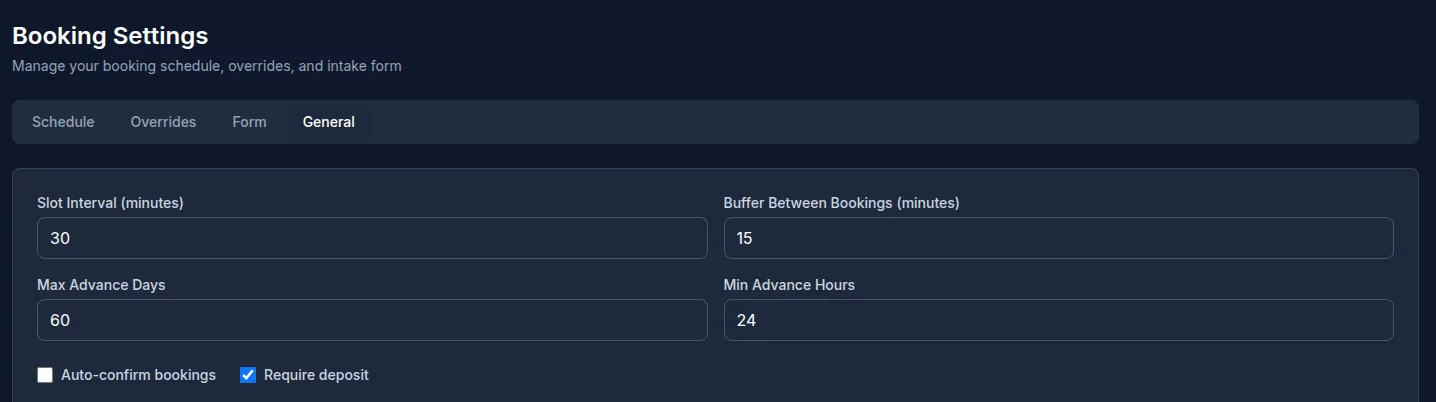Click into the Max Advance Days field
Screen dimensions: 1436x402
[372, 320]
